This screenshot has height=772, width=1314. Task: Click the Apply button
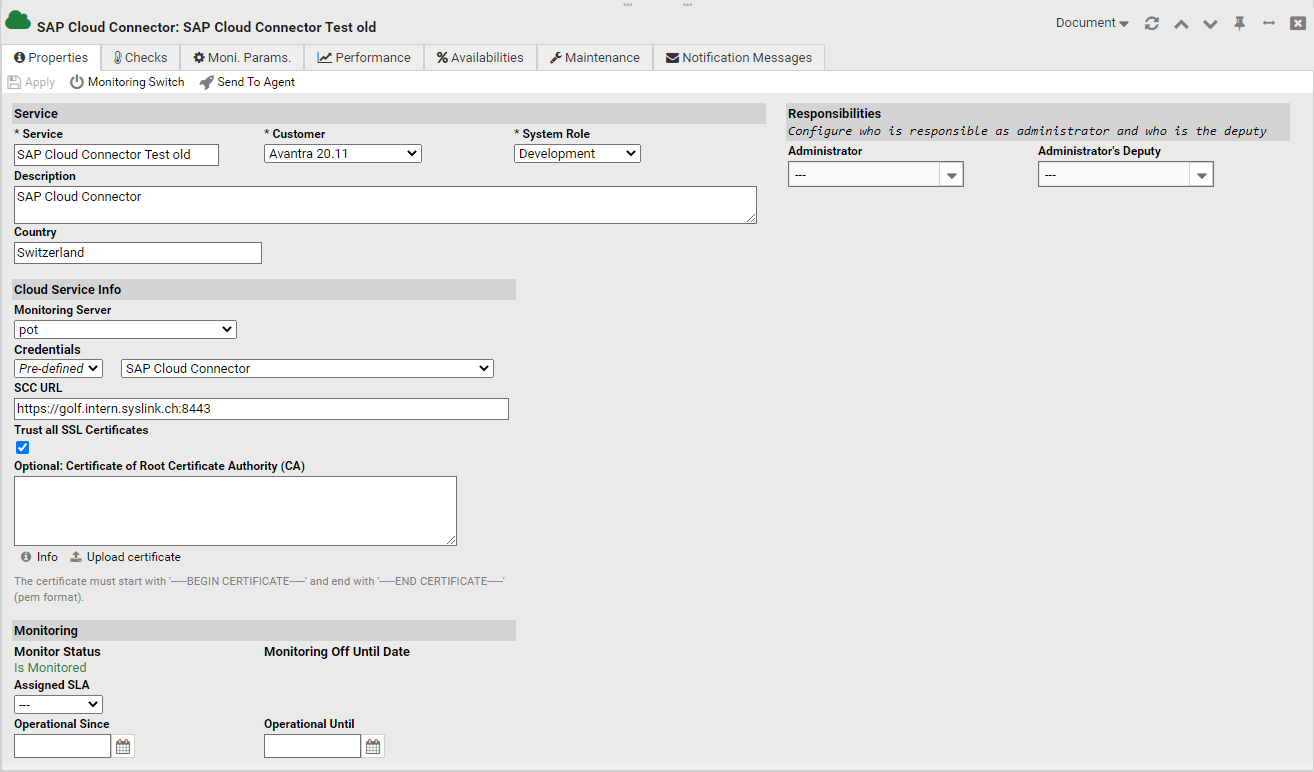point(31,82)
